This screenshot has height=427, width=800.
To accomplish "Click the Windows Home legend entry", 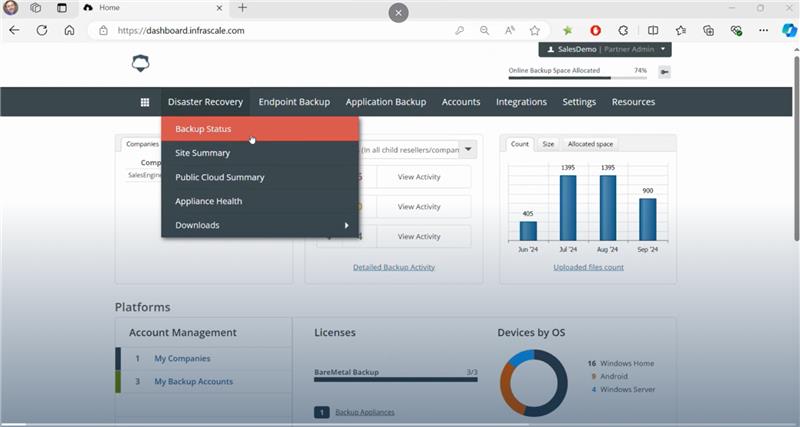I will coord(621,364).
